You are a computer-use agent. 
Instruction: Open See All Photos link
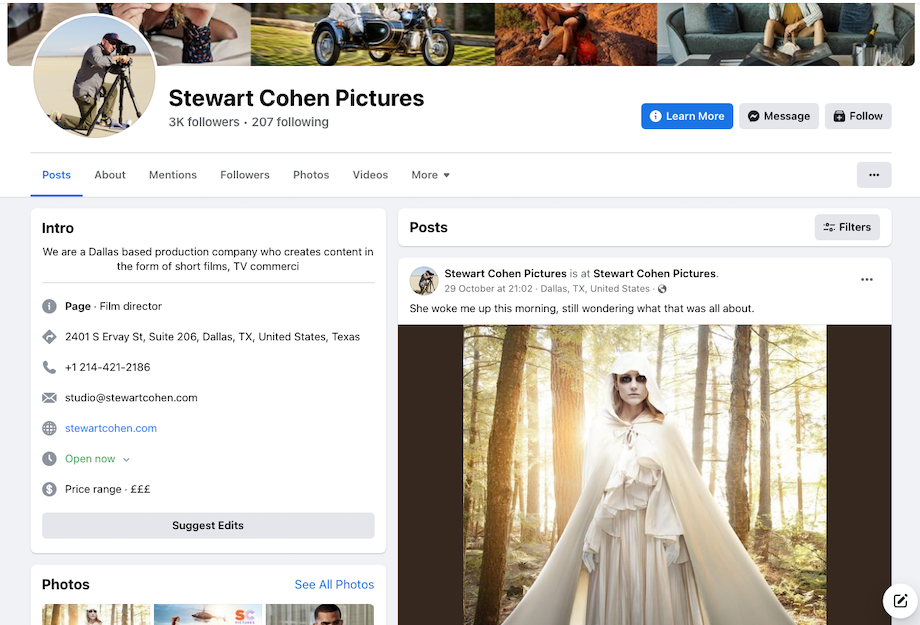point(334,585)
